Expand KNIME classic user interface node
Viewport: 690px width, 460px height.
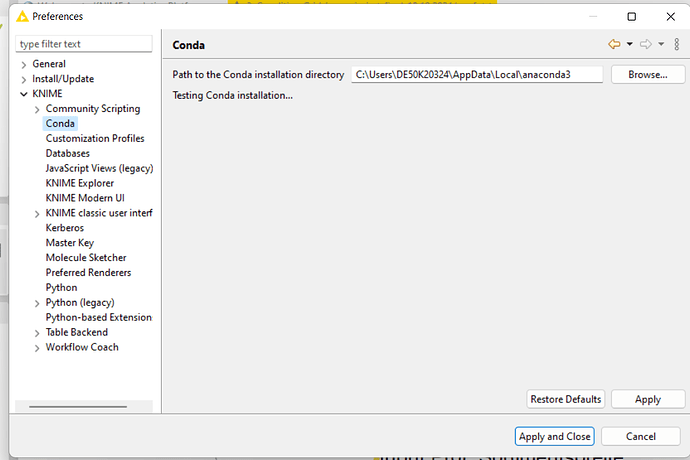(37, 214)
